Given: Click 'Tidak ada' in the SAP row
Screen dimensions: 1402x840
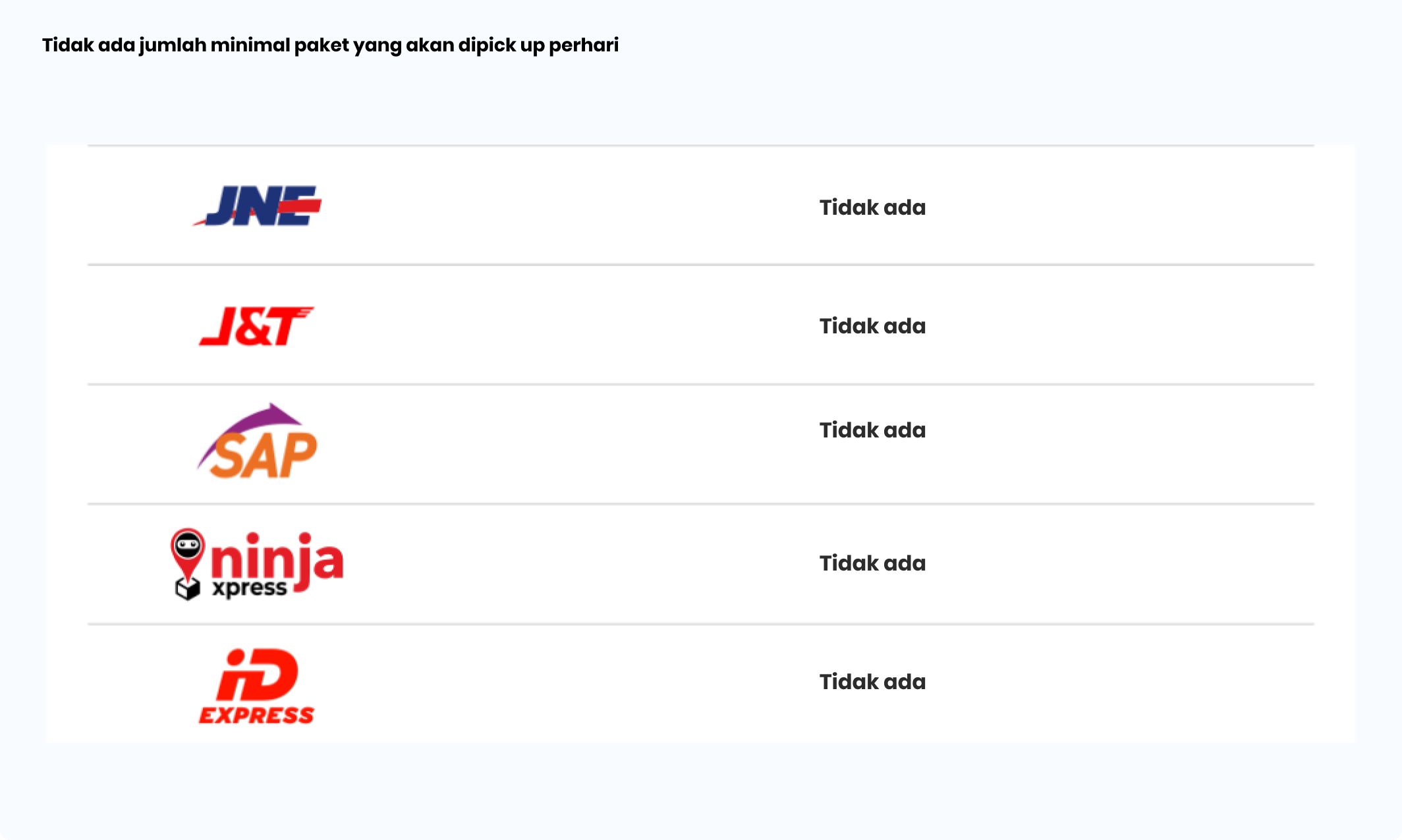Looking at the screenshot, I should coord(872,430).
